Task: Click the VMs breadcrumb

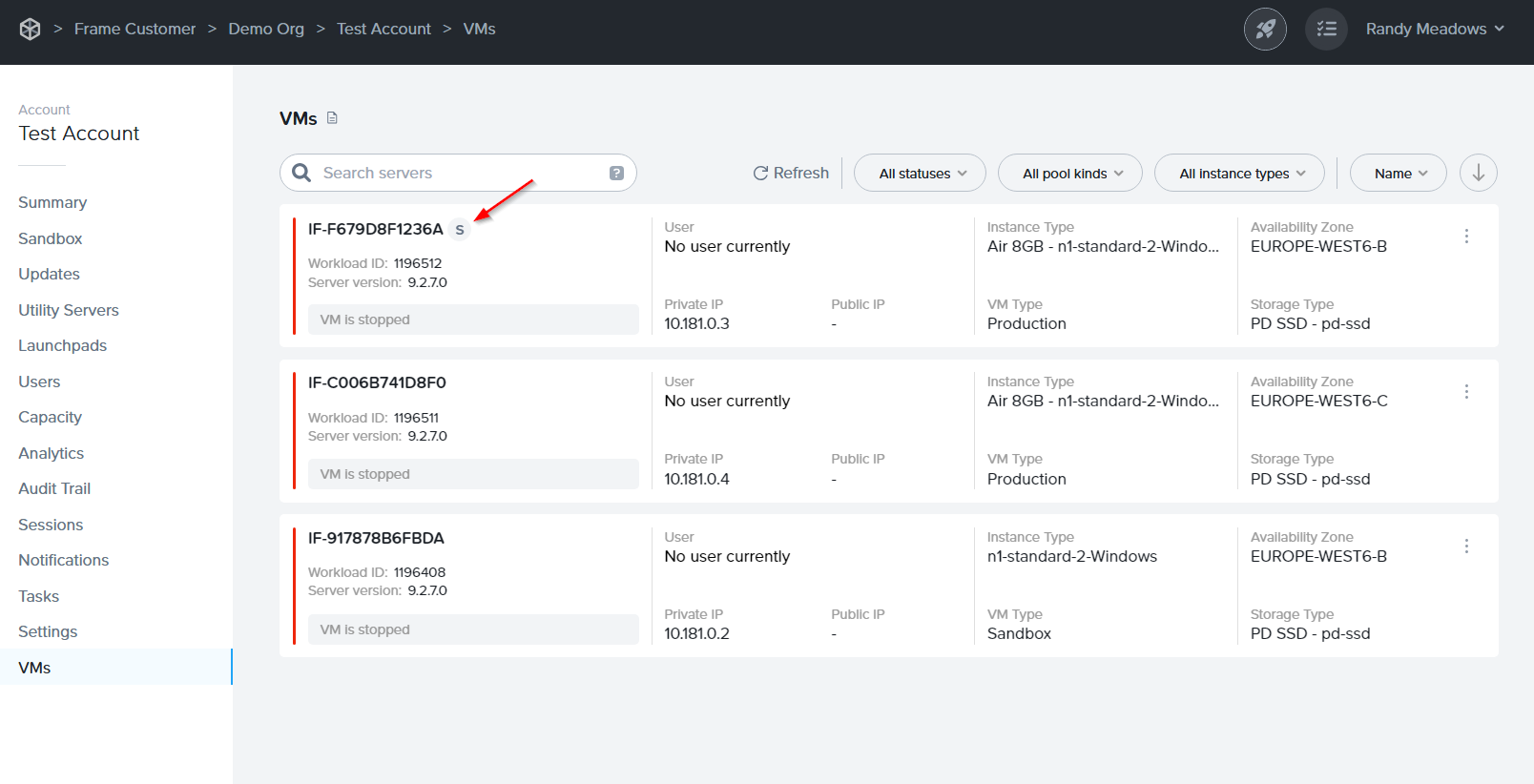Action: pos(479,29)
